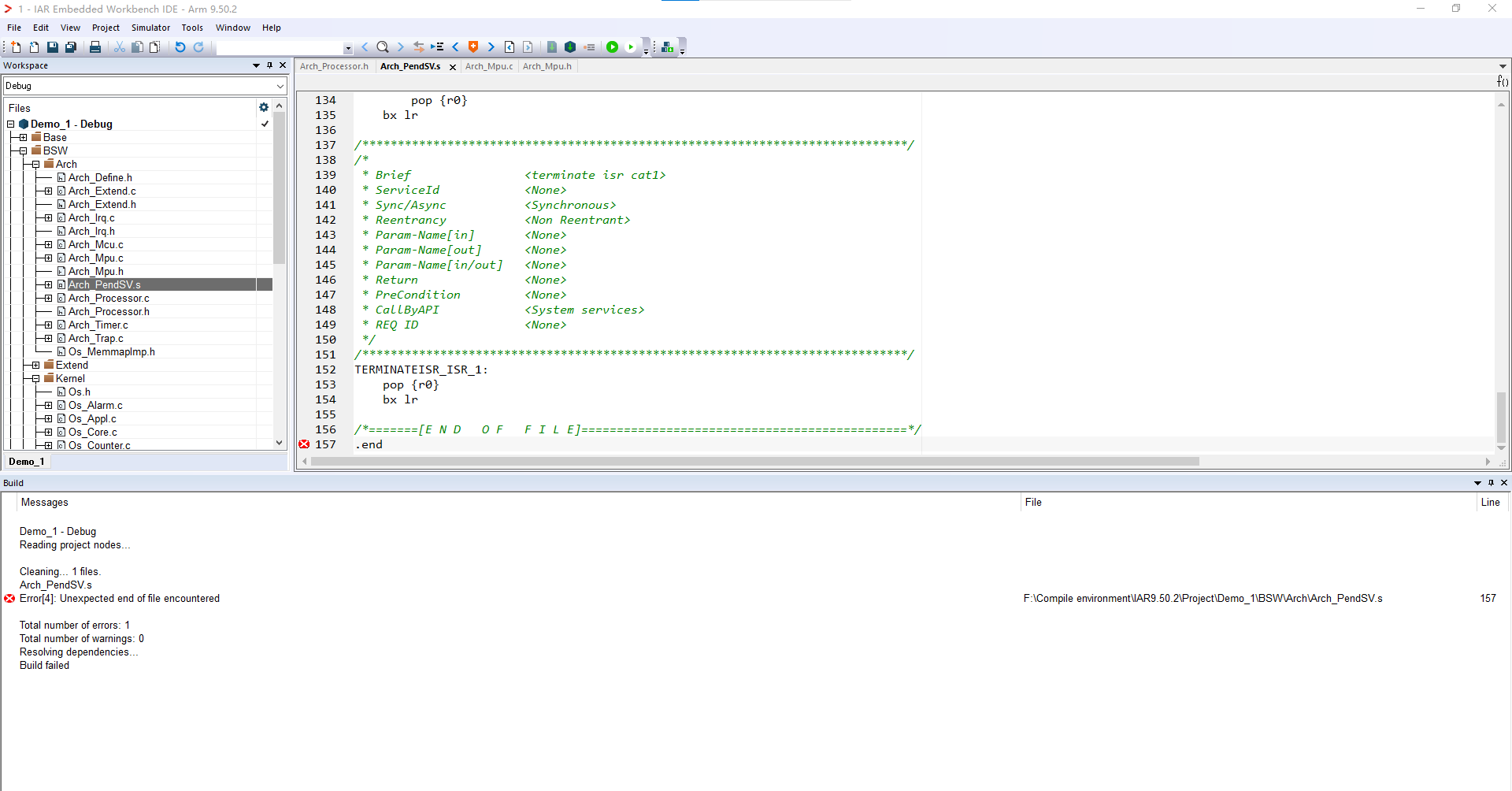Open the quick search dropdown in toolbar
1512x791 pixels.
click(348, 48)
